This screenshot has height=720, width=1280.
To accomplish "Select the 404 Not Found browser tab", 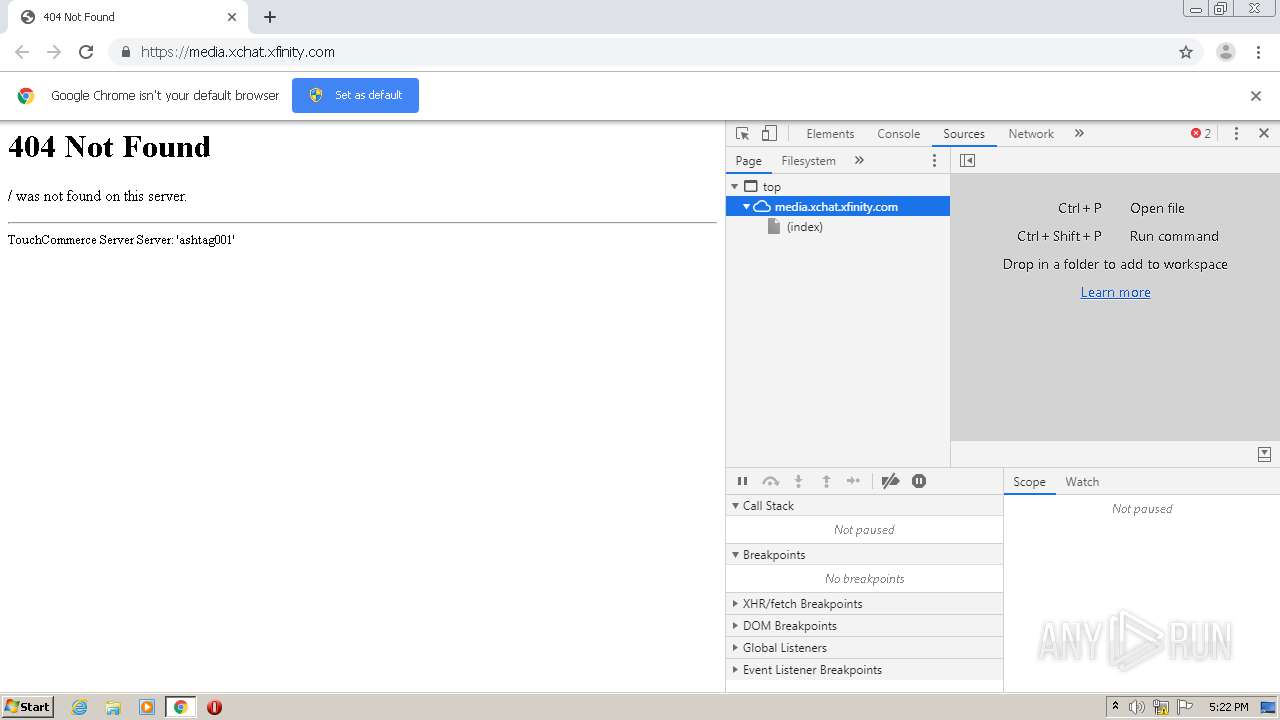I will point(128,17).
